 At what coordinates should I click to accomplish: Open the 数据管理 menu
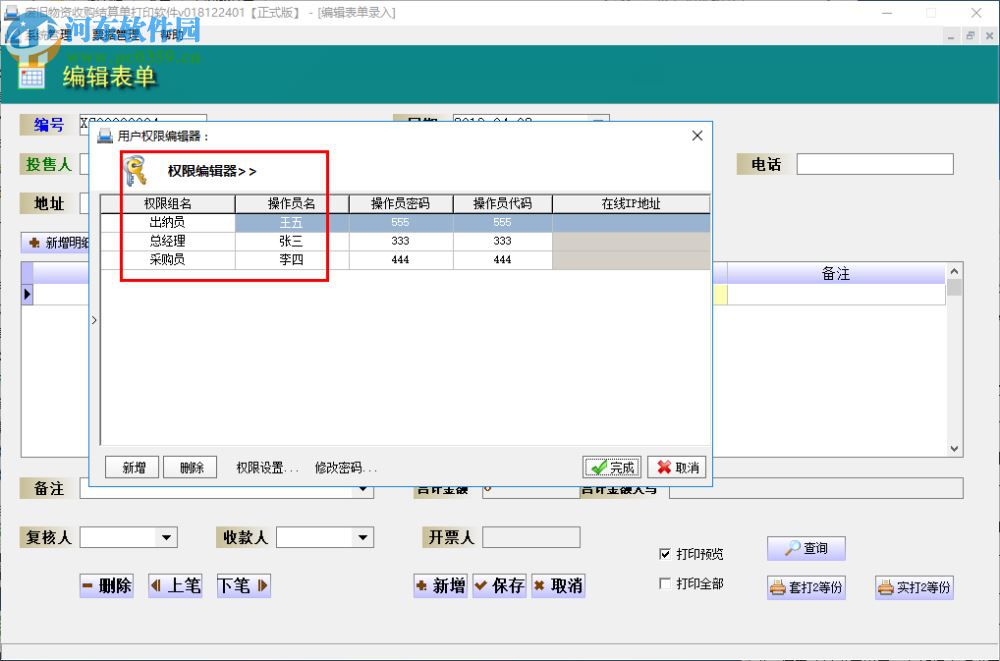pos(115,35)
